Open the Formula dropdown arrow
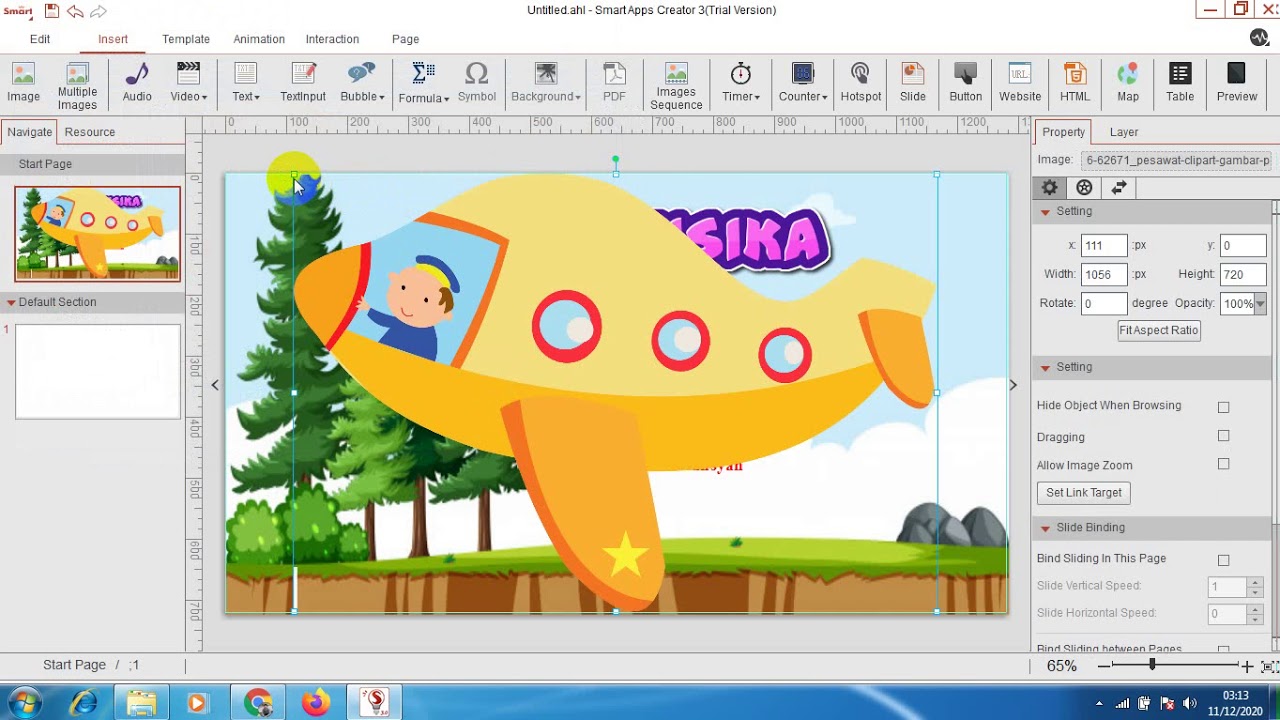1280x720 pixels. [446, 98]
